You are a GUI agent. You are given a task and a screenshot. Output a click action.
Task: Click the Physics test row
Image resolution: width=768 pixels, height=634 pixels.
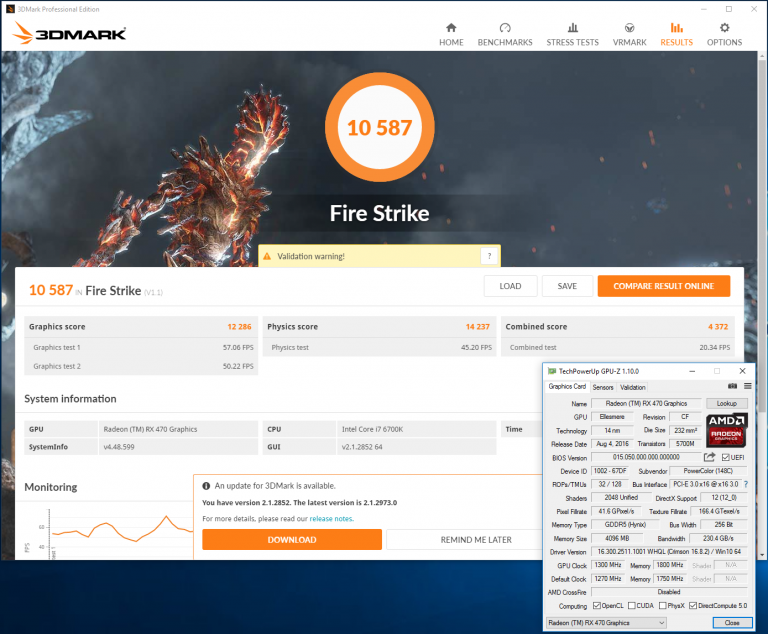(380, 347)
